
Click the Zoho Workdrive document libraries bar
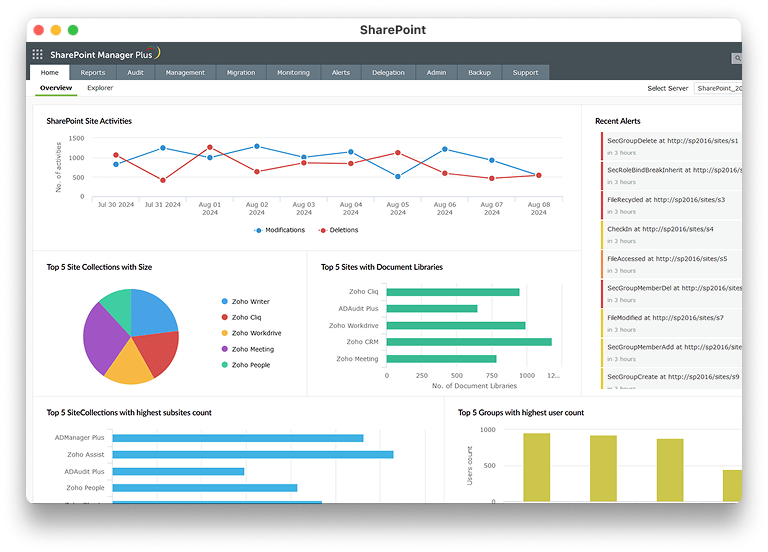(x=456, y=325)
